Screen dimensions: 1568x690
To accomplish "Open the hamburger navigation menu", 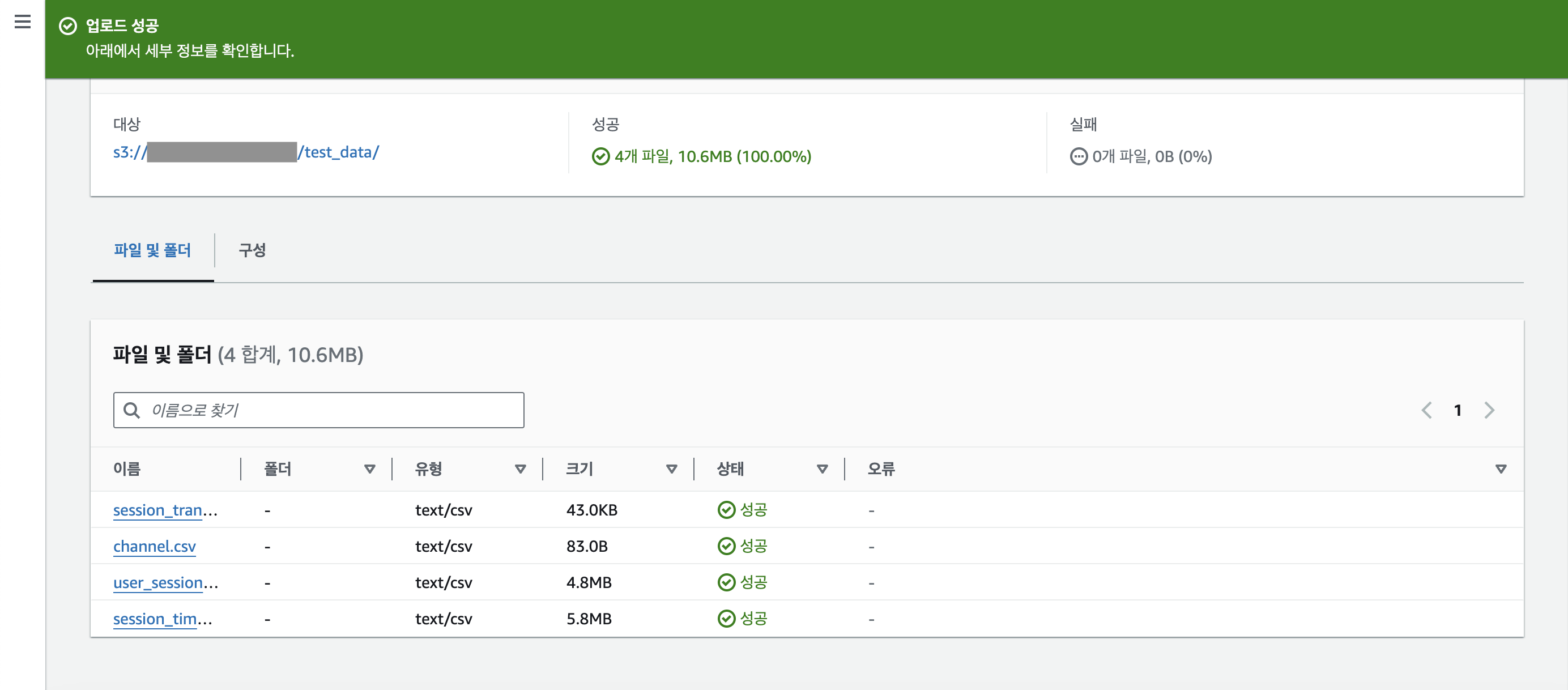I will tap(23, 22).
